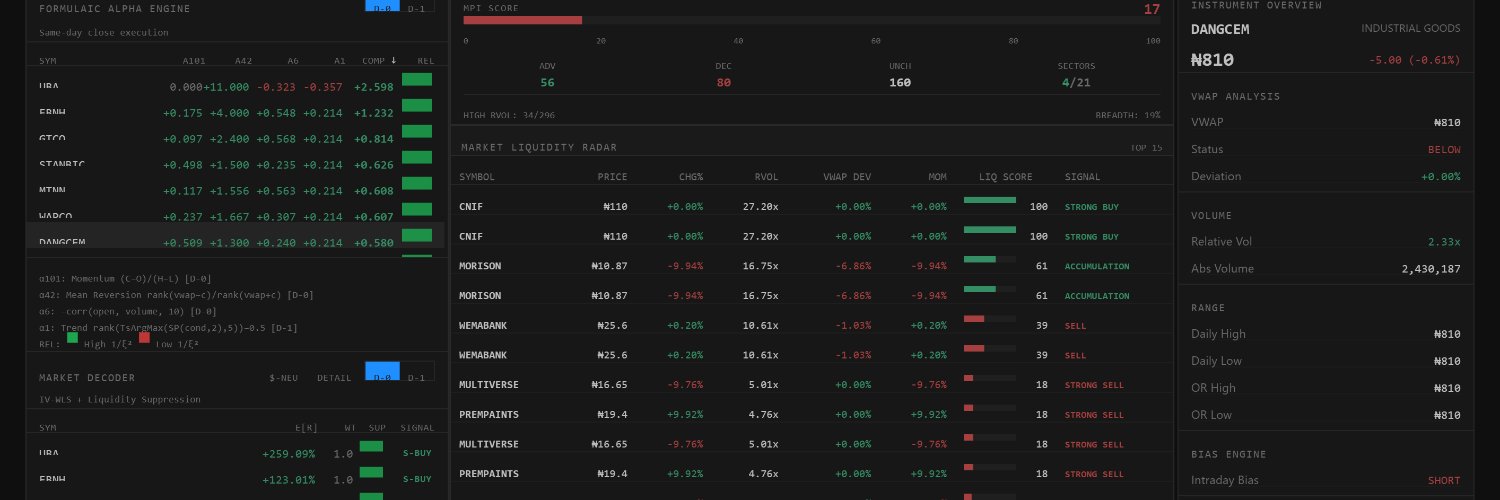Image resolution: width=1500 pixels, height=500 pixels.
Task: Click TOP 15 in Liquidity Radar header
Action: click(x=1145, y=148)
